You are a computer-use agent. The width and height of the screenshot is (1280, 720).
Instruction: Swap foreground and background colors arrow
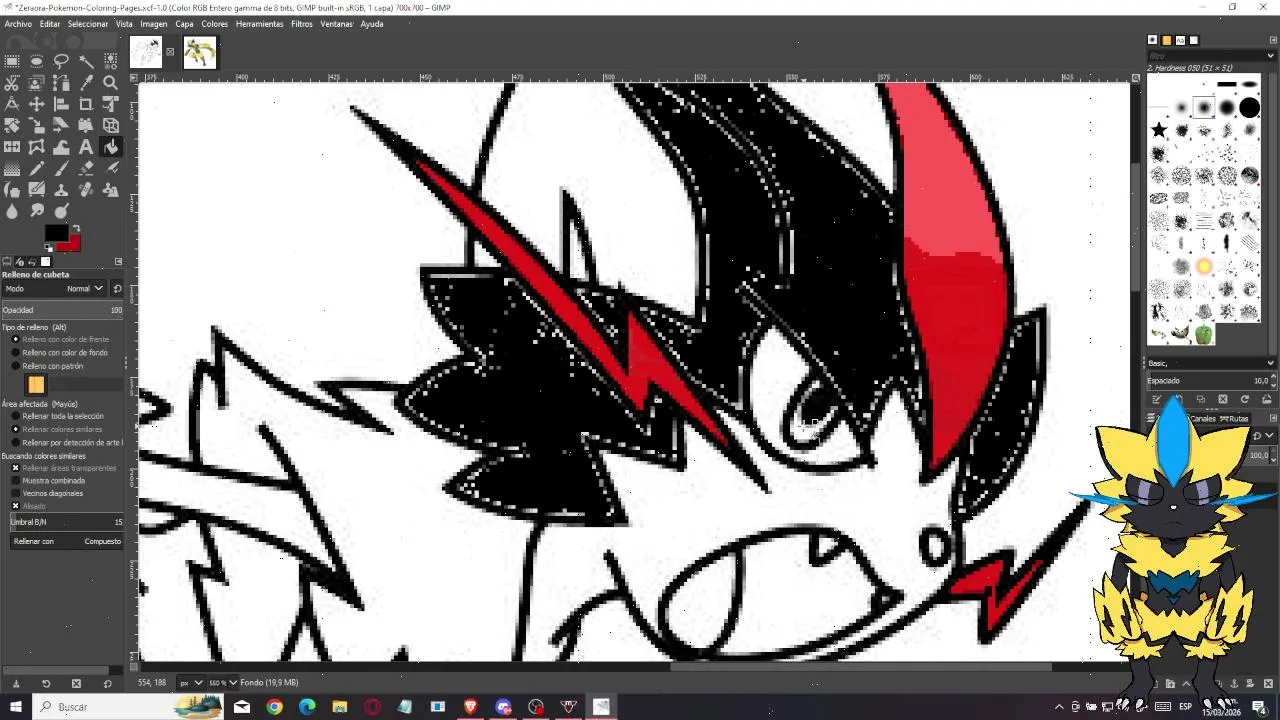tap(77, 228)
